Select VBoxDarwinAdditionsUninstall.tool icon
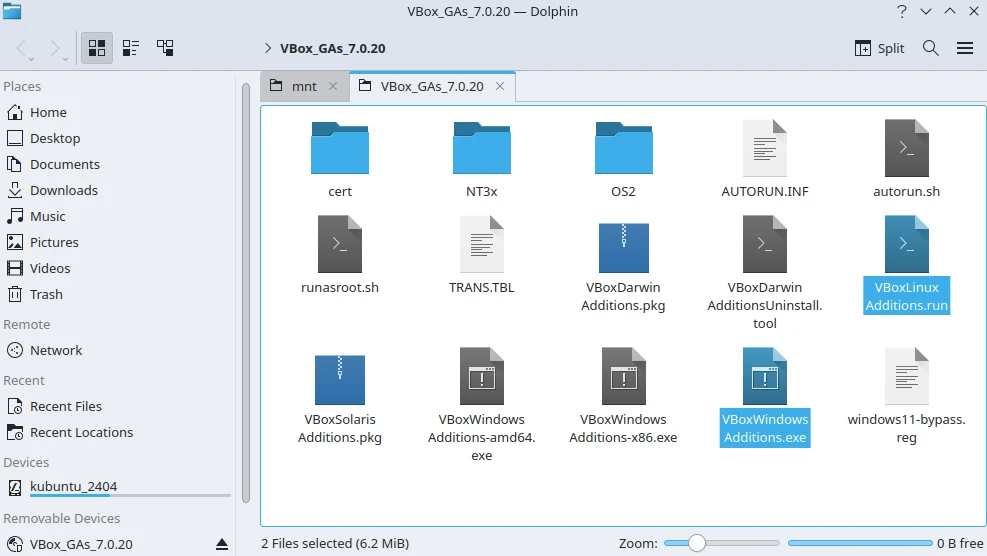The height and width of the screenshot is (556, 987). (765, 244)
